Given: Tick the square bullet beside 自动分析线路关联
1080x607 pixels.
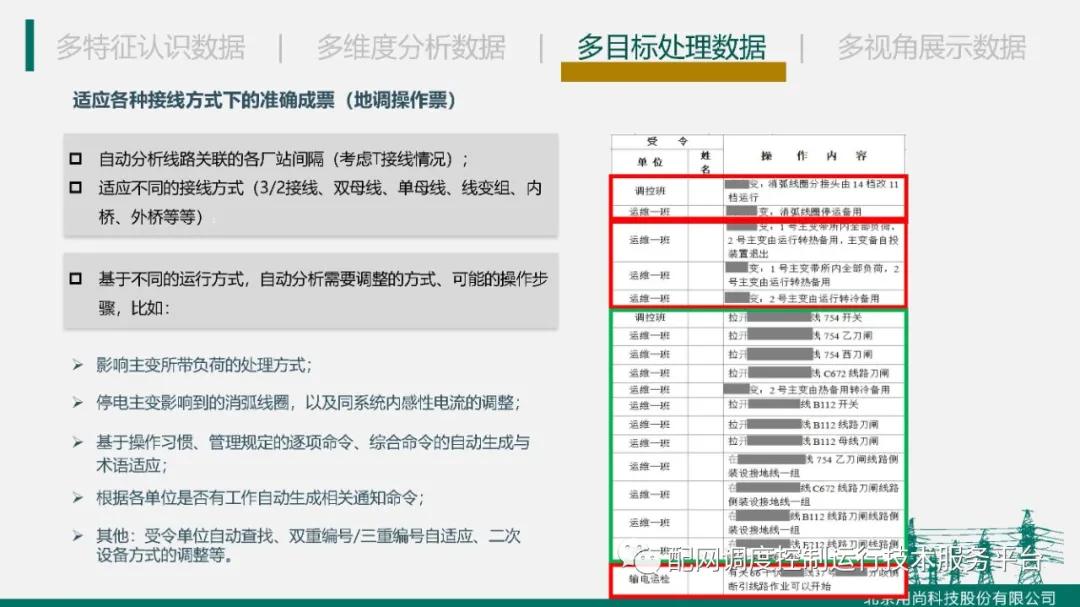Looking at the screenshot, I should (x=76, y=159).
